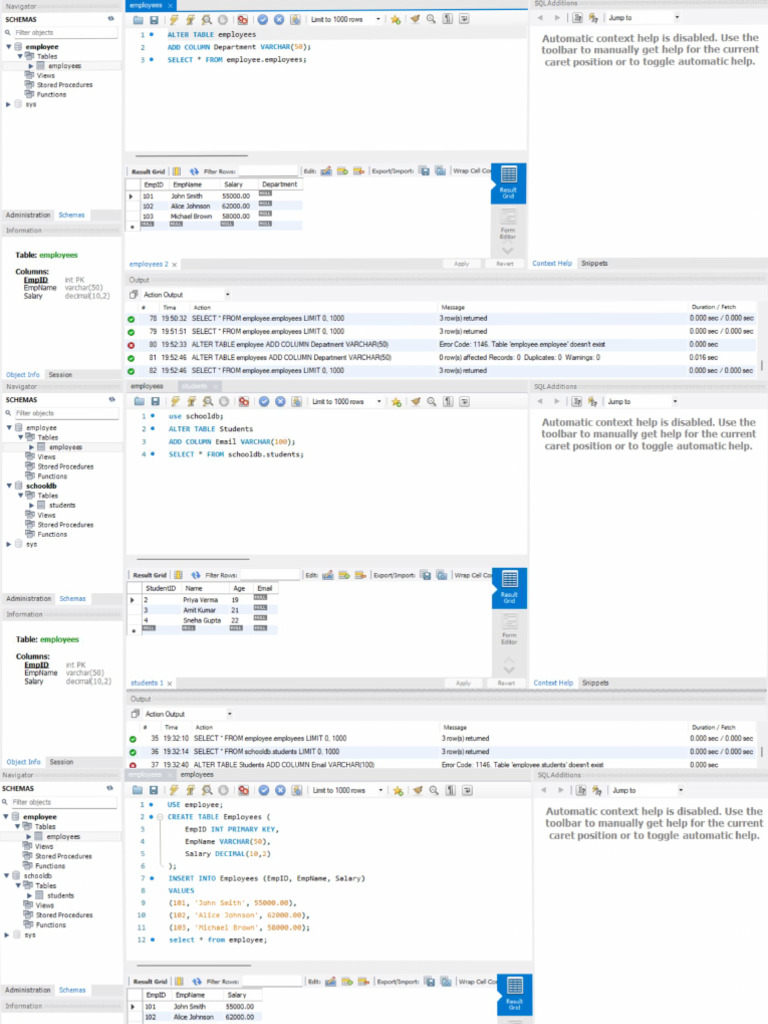Open Snippets tab below ALTER employees help
768x1024 pixels.
[x=594, y=263]
